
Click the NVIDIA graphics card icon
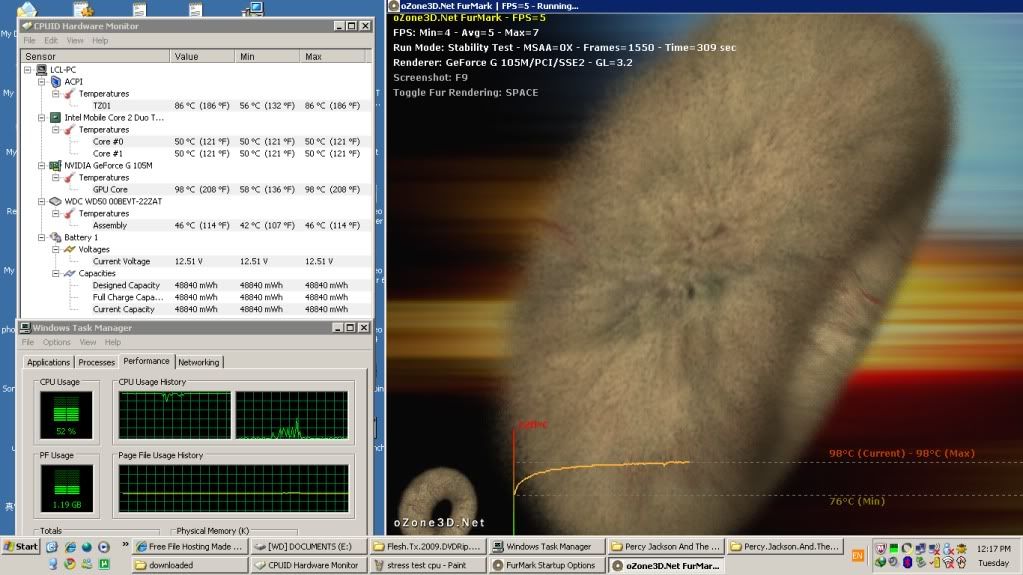[x=55, y=166]
